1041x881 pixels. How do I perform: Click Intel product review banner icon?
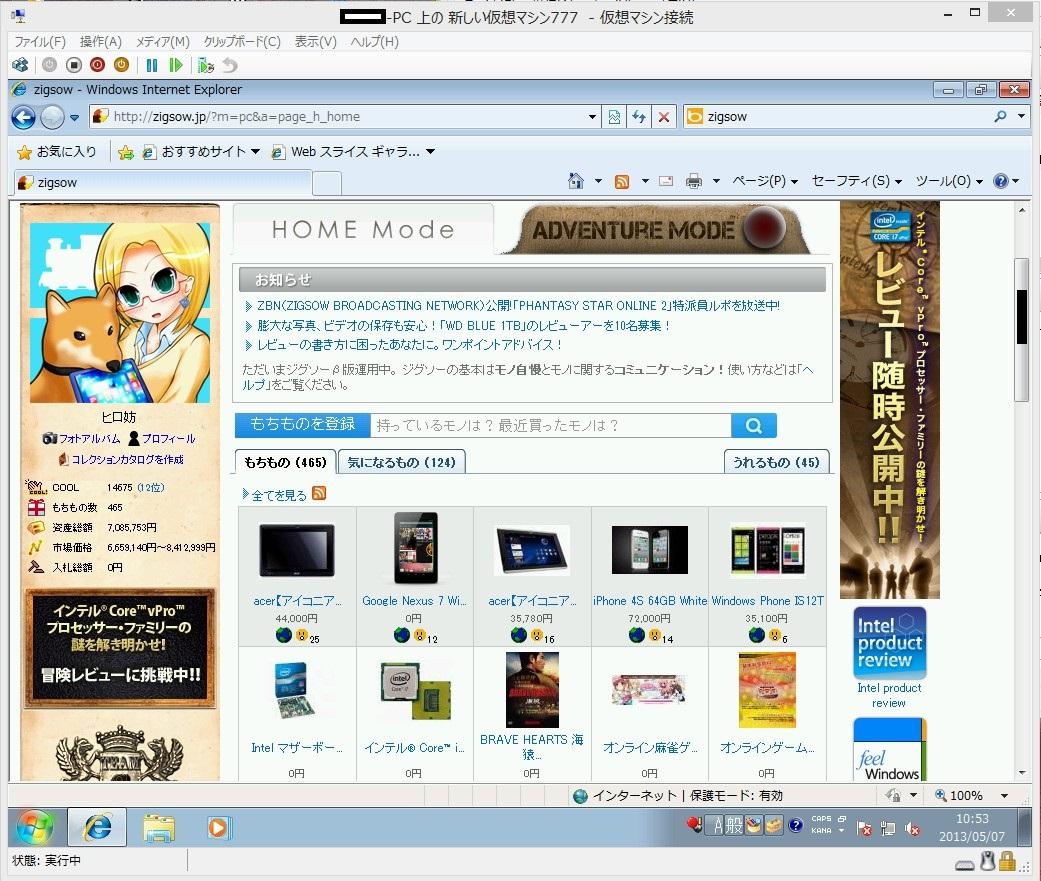click(889, 642)
